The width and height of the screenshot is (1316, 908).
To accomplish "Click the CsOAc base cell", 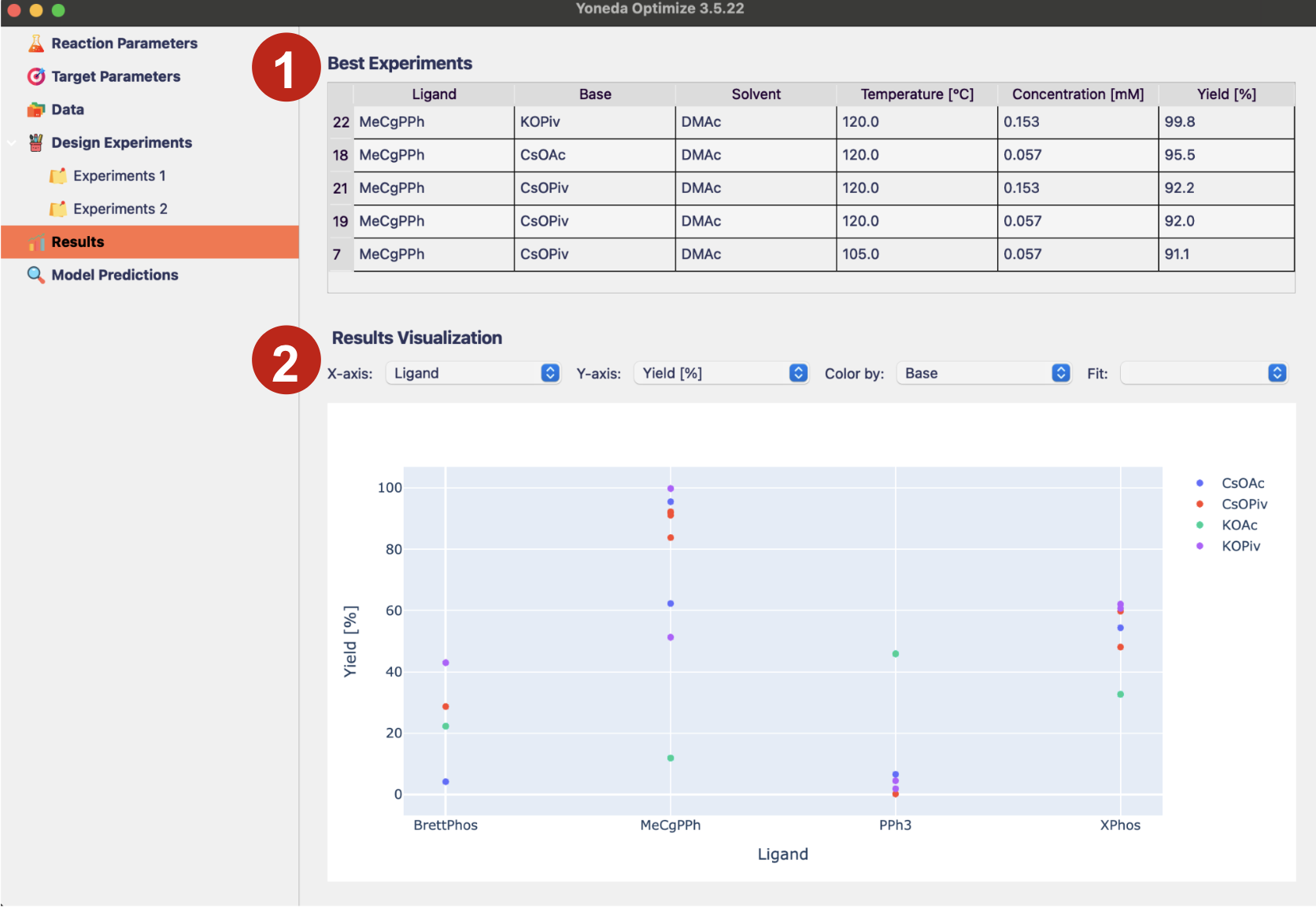I will tap(595, 155).
